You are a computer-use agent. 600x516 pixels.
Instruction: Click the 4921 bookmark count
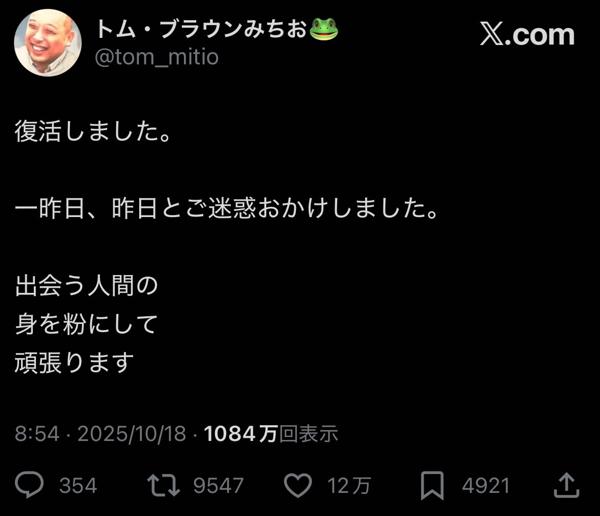tap(486, 485)
